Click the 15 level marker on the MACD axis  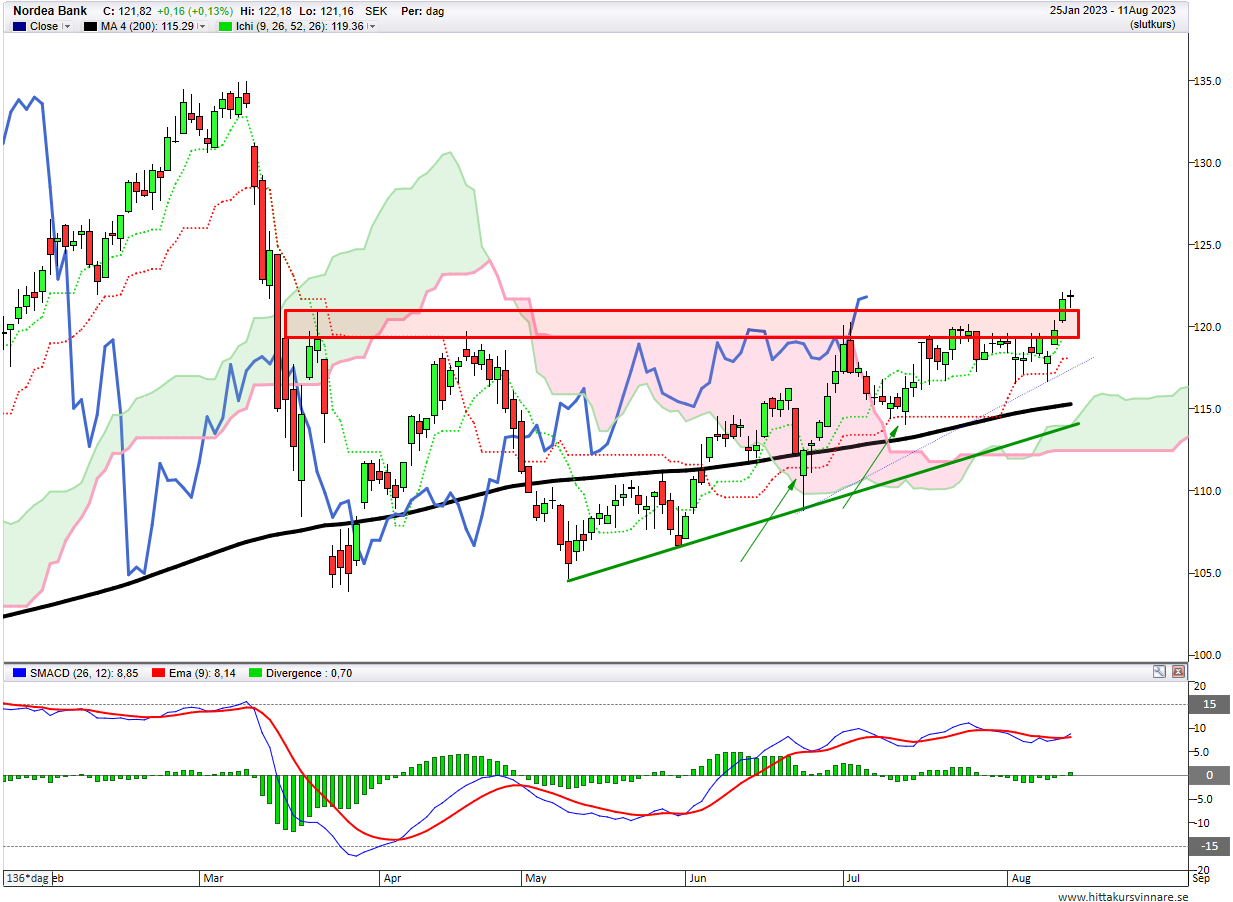click(1207, 704)
